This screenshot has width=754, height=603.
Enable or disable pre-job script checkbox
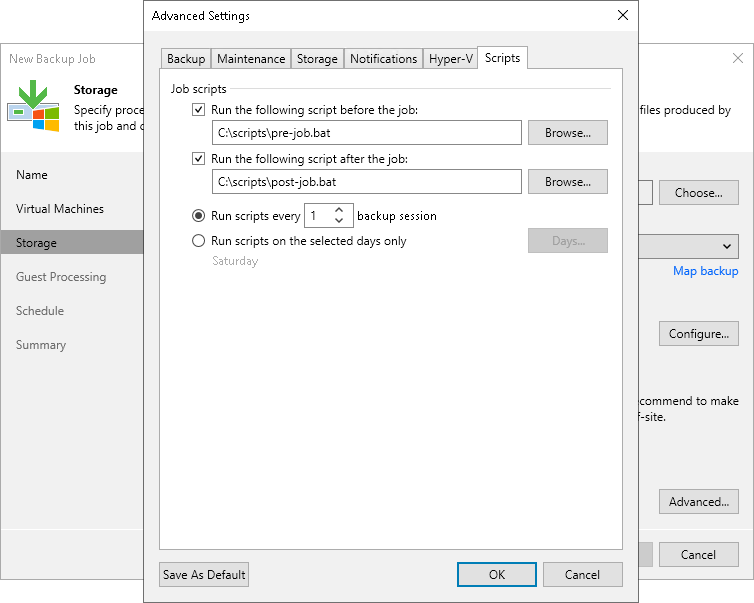tap(198, 110)
